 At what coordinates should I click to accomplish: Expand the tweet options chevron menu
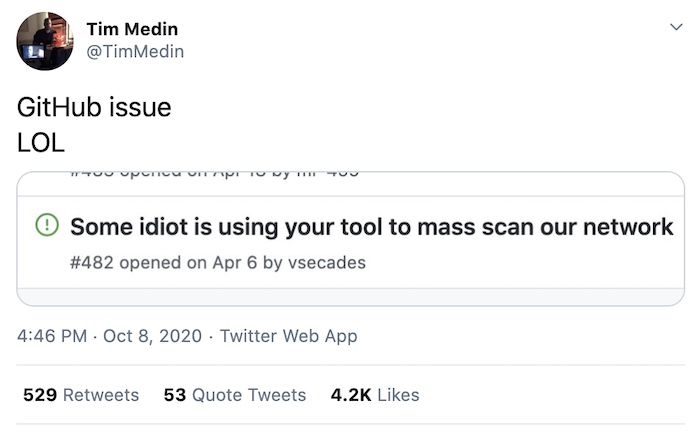(x=676, y=27)
